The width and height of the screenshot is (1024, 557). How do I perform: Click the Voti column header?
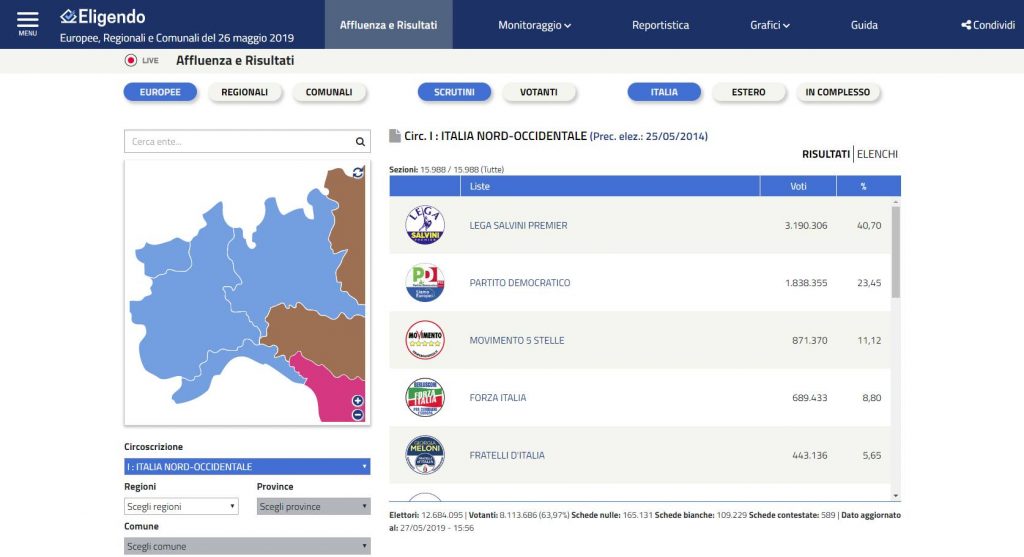click(x=798, y=186)
